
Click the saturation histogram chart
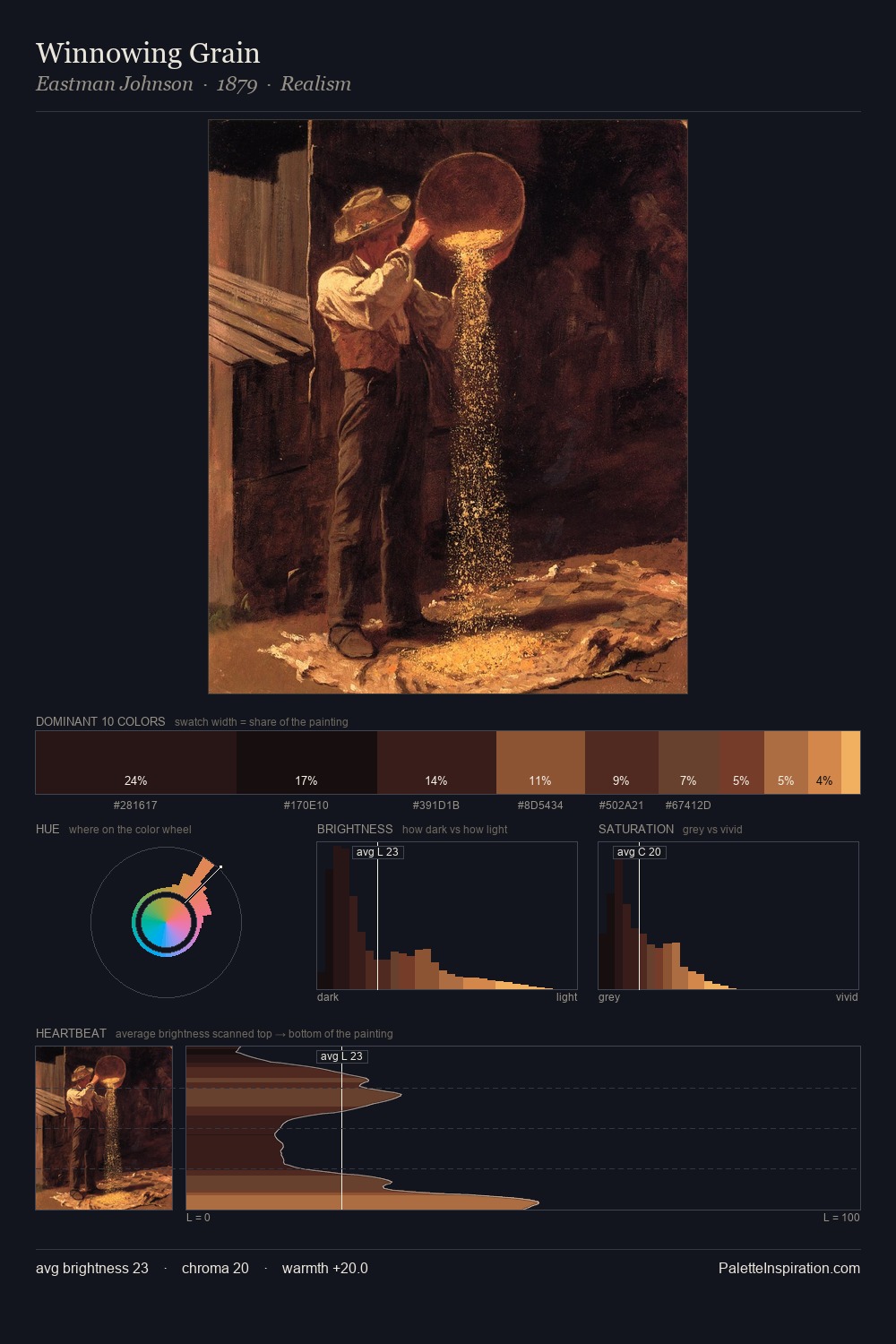(728, 916)
